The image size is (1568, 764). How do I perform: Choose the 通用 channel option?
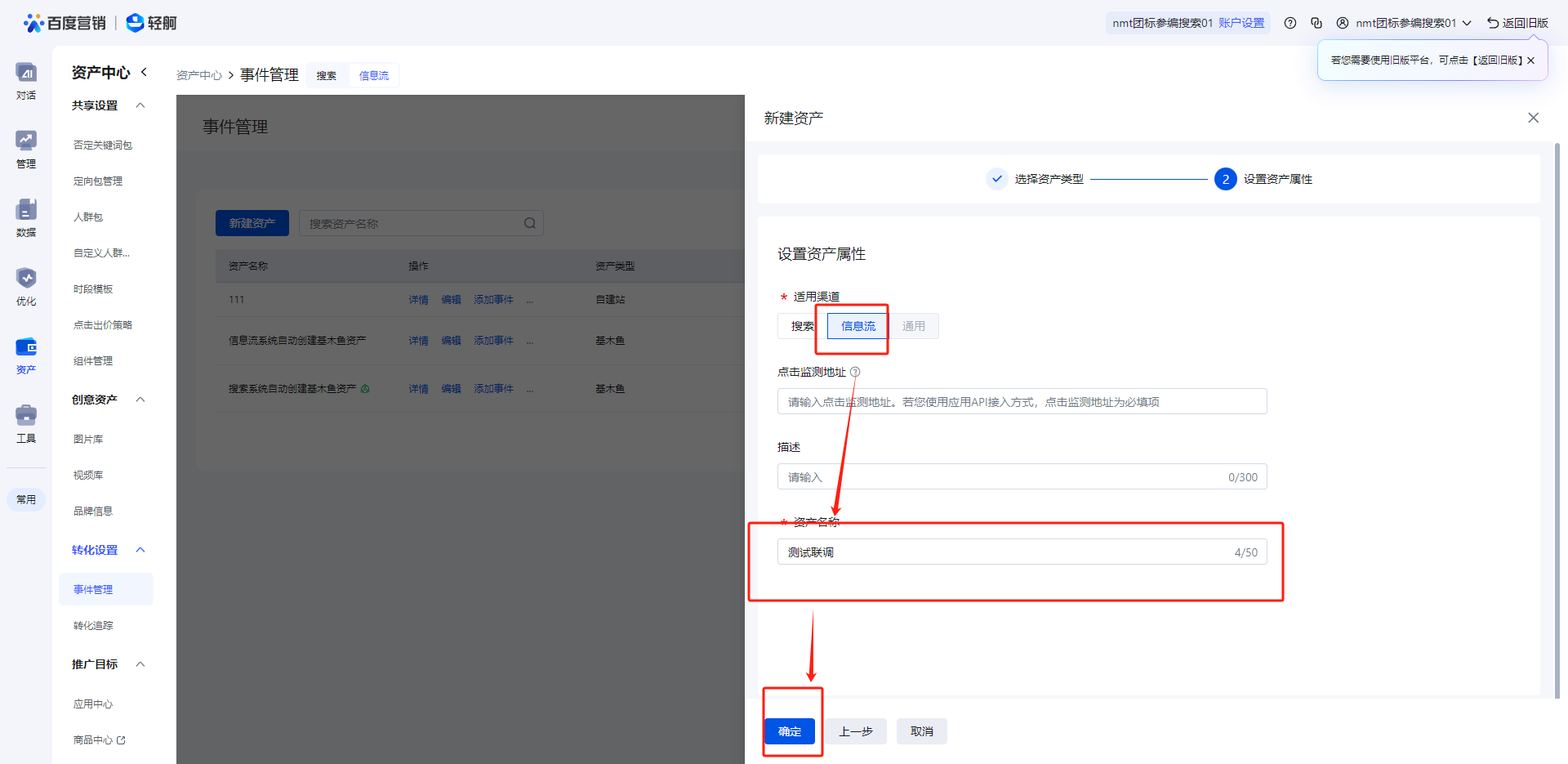914,326
